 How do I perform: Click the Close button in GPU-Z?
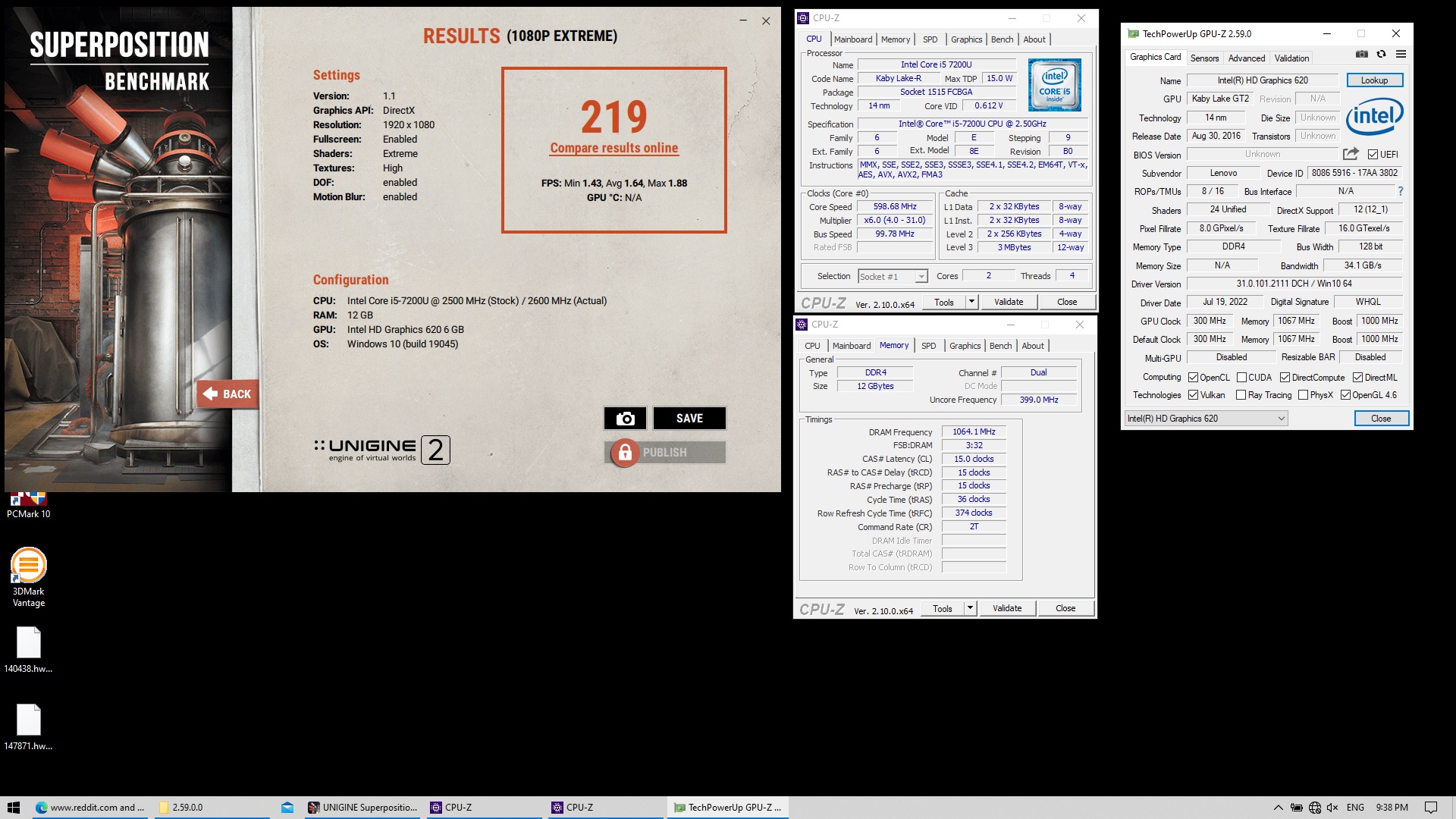point(1381,419)
